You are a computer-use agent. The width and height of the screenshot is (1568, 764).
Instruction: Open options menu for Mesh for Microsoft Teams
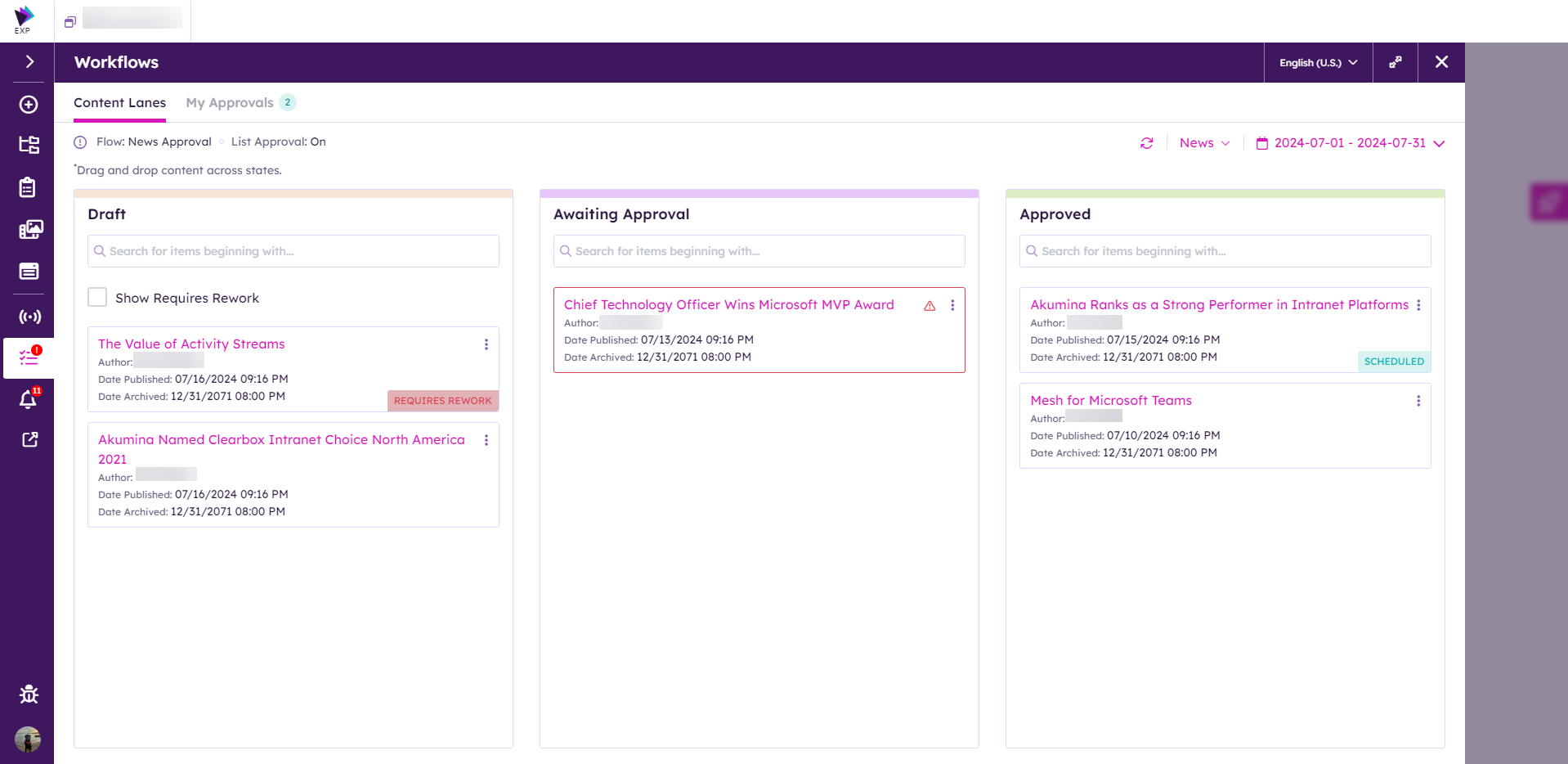click(x=1418, y=401)
